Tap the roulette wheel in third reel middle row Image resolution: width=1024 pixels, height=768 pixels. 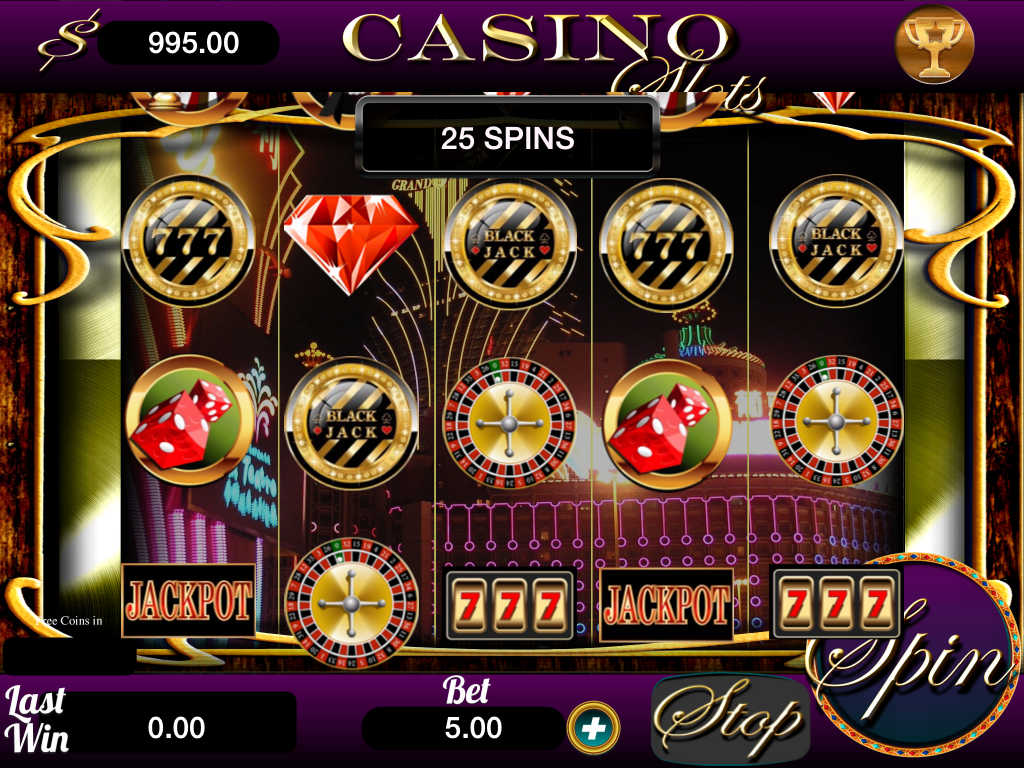[x=509, y=423]
